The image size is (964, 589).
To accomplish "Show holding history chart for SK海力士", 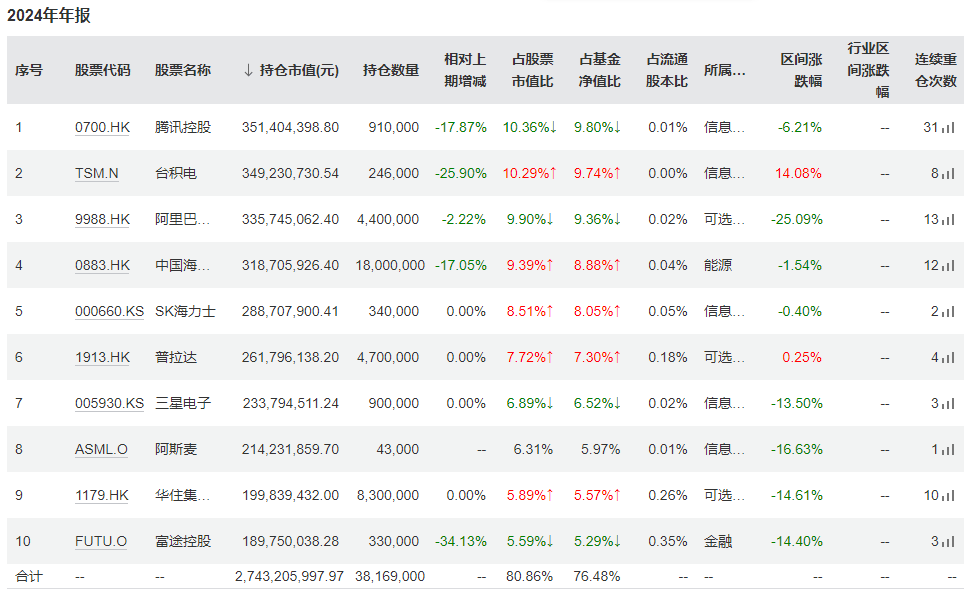I will pos(949,312).
